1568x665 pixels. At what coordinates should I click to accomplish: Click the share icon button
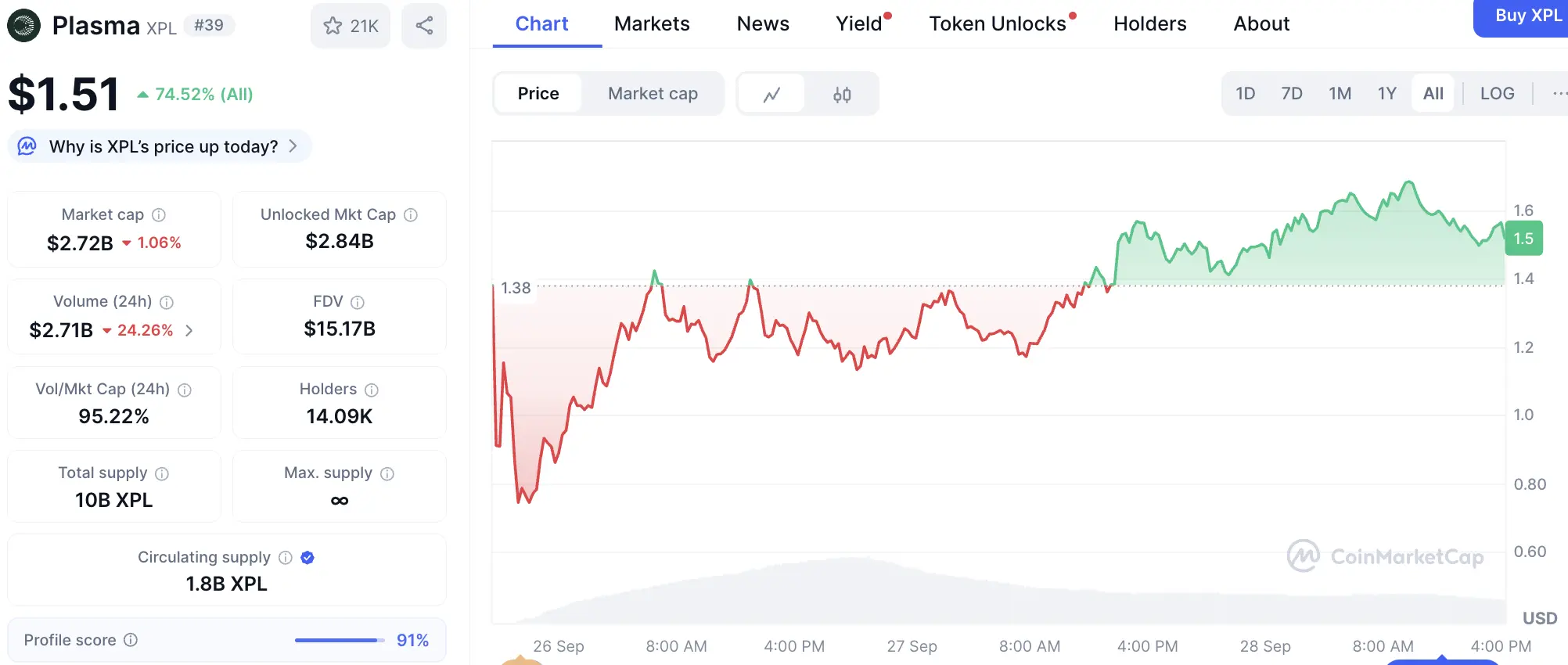(x=424, y=26)
